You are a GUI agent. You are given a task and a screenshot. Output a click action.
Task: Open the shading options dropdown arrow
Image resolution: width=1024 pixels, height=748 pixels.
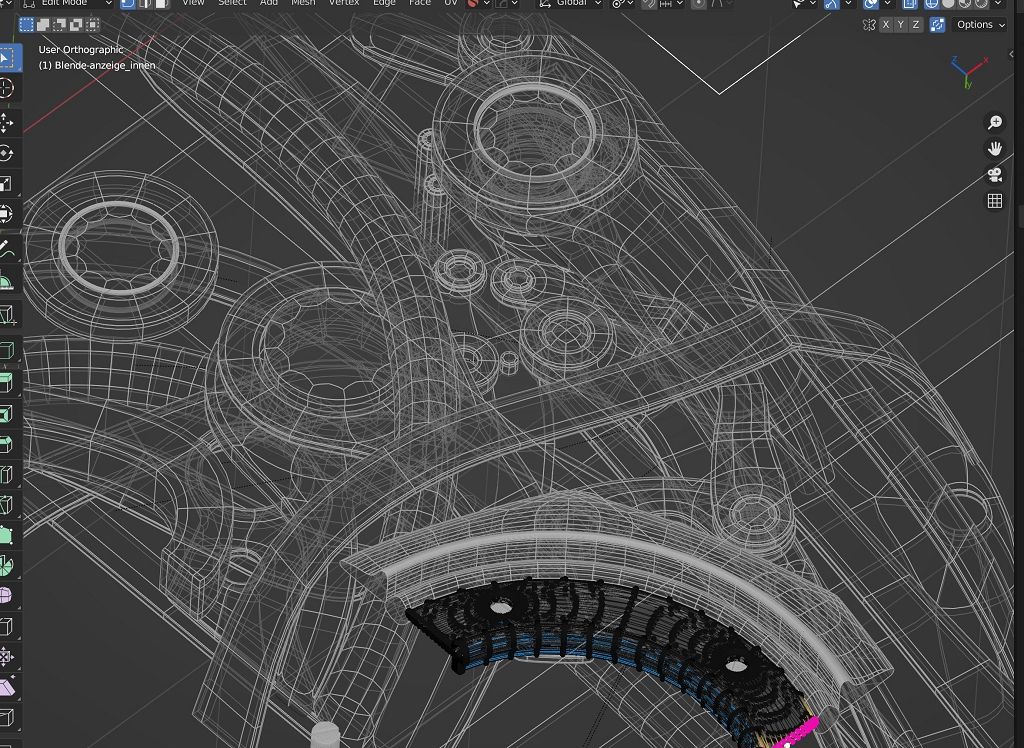coord(998,3)
